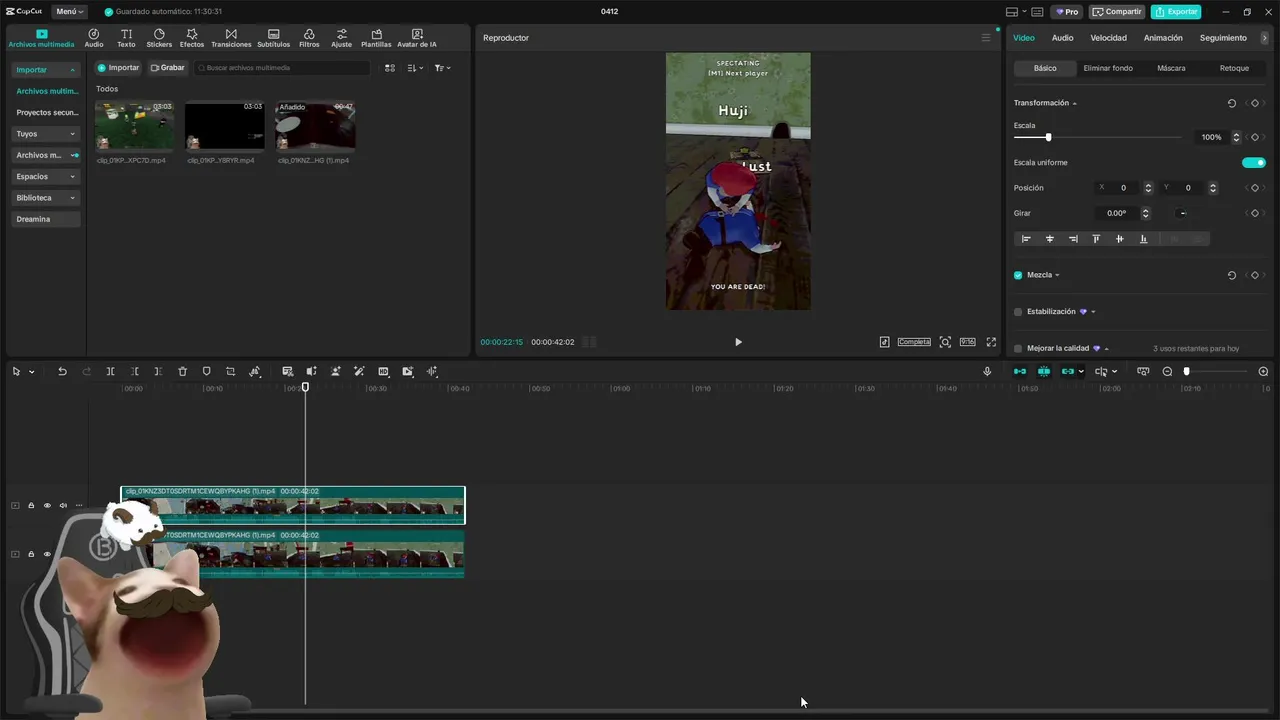Viewport: 1280px width, 720px height.
Task: Expand the Tuyos sidebar section
Action: coord(46,134)
